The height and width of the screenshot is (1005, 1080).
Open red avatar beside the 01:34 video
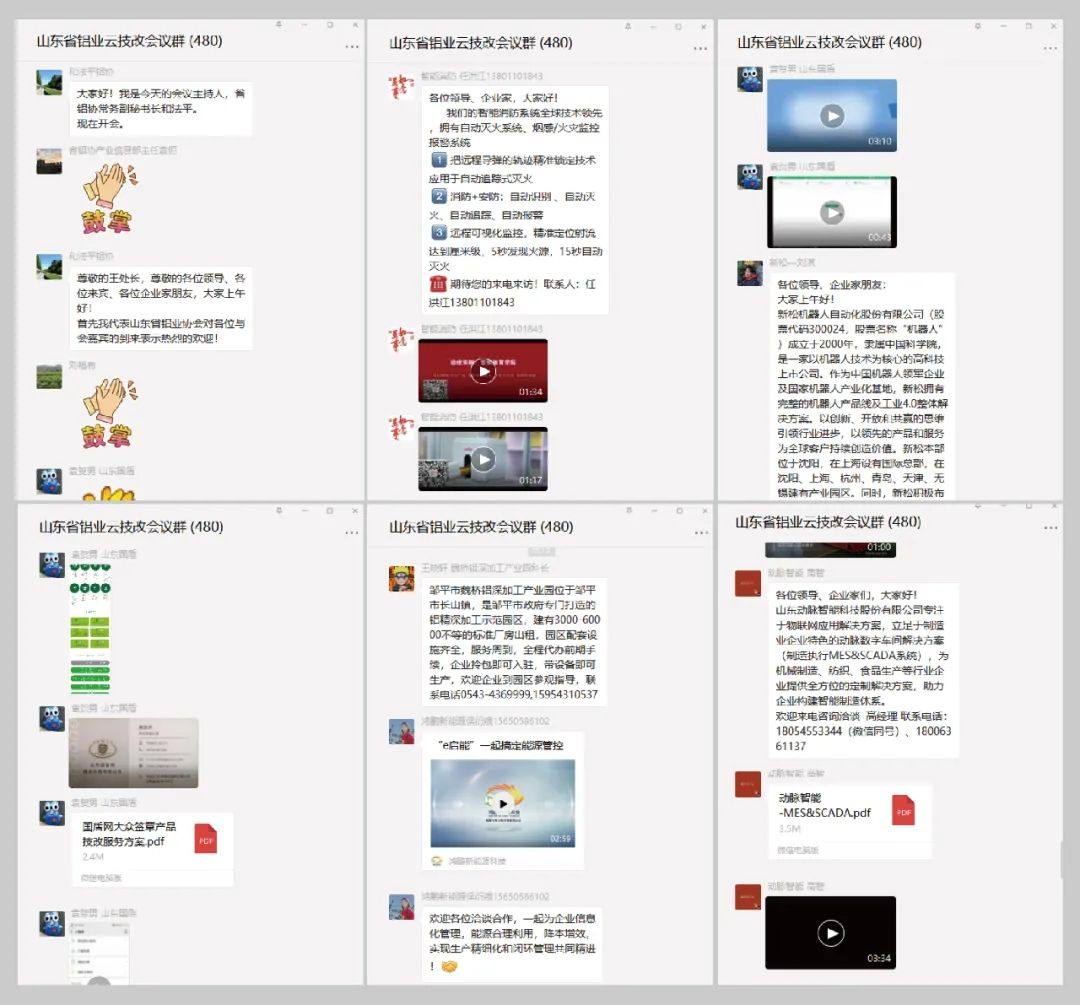(x=401, y=340)
